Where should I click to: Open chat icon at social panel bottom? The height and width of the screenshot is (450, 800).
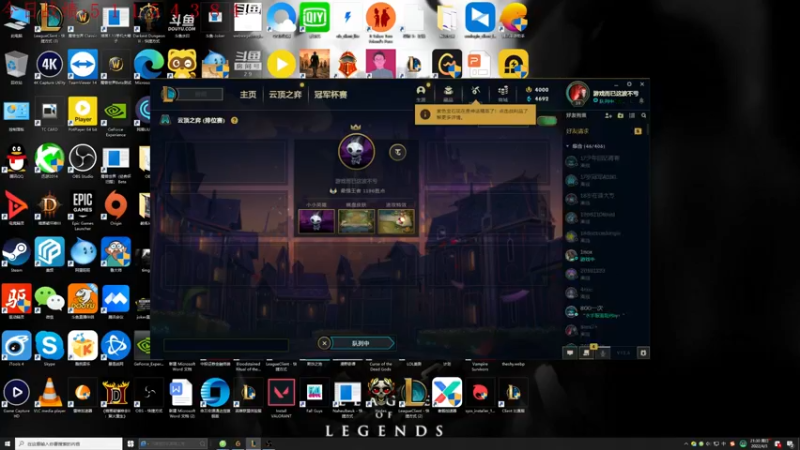click(x=570, y=353)
